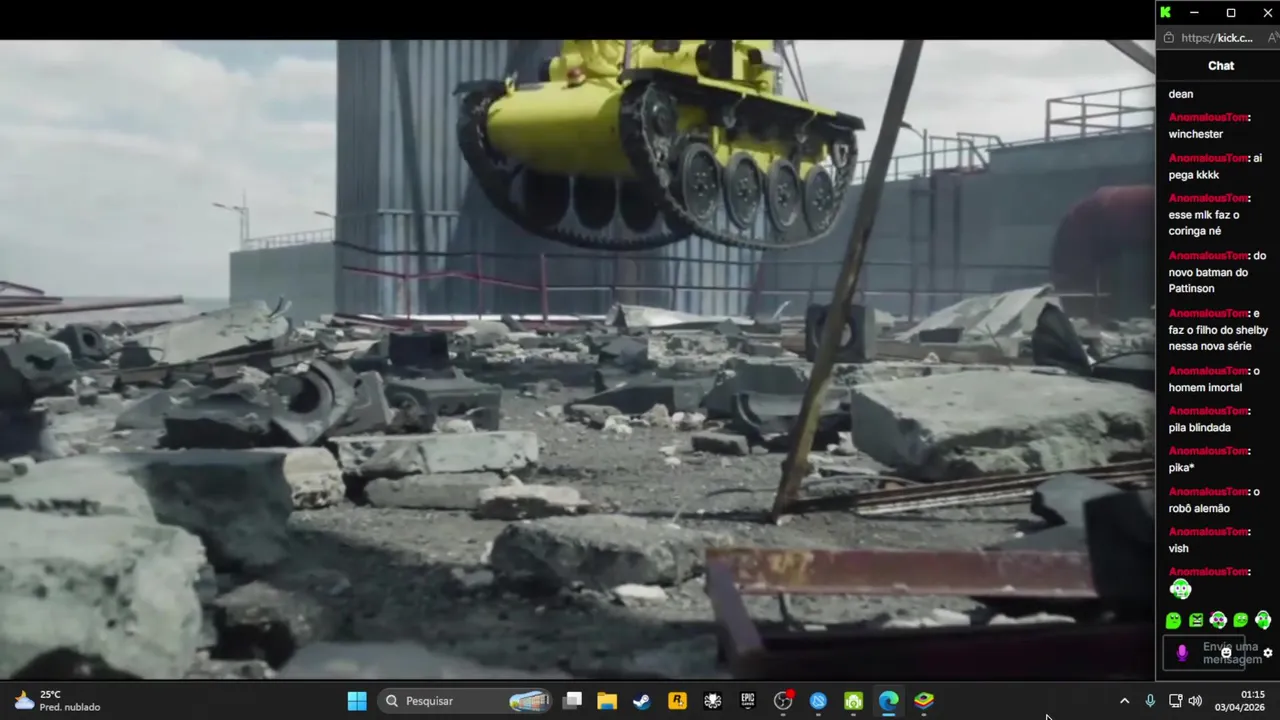The image size is (1280, 720).
Task: Open the Windows Start menu
Action: point(357,701)
